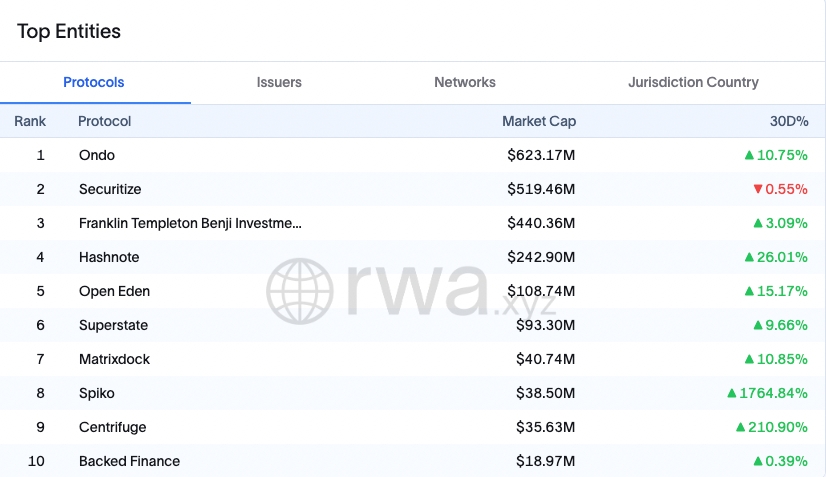Click rank number 5 cell
The width and height of the screenshot is (826, 477).
click(41, 291)
